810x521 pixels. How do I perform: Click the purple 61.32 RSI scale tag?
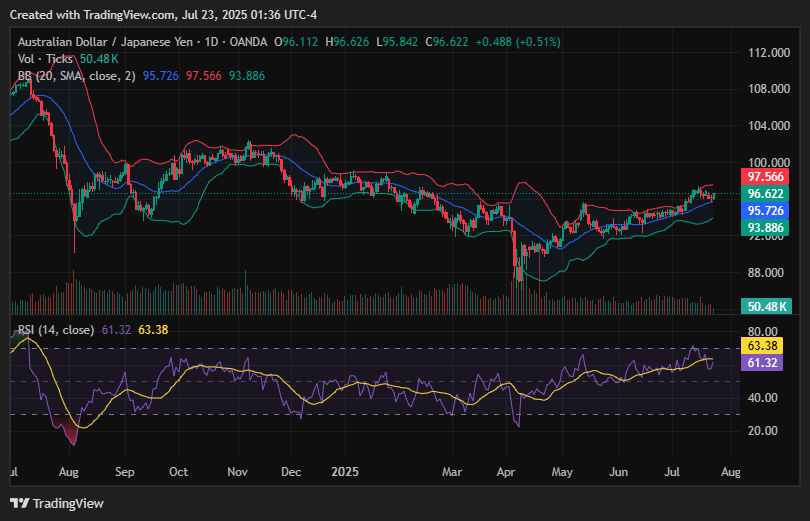tap(762, 362)
